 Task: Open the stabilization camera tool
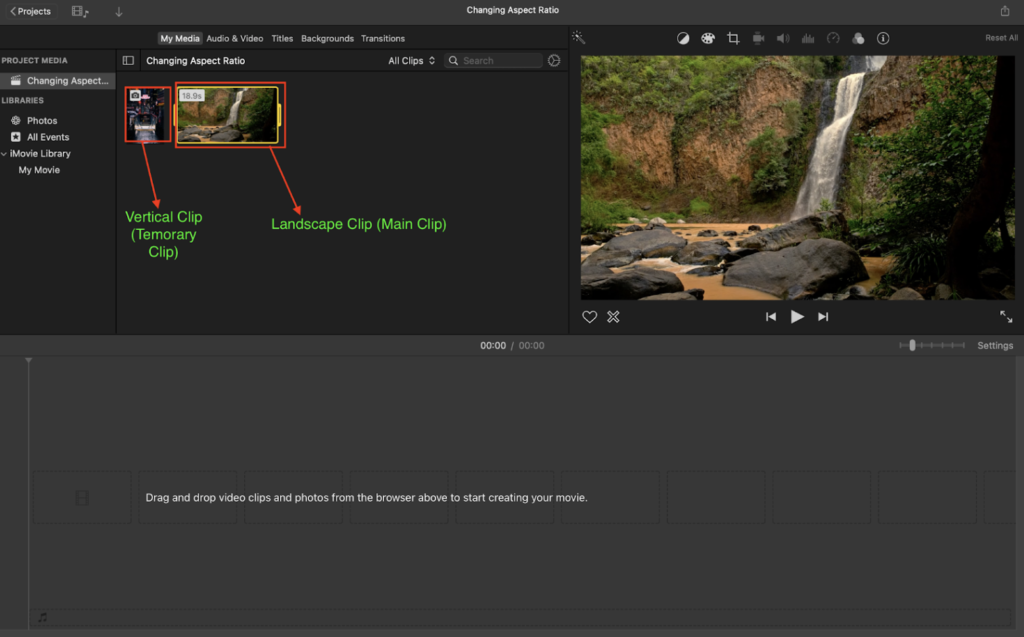(758, 38)
